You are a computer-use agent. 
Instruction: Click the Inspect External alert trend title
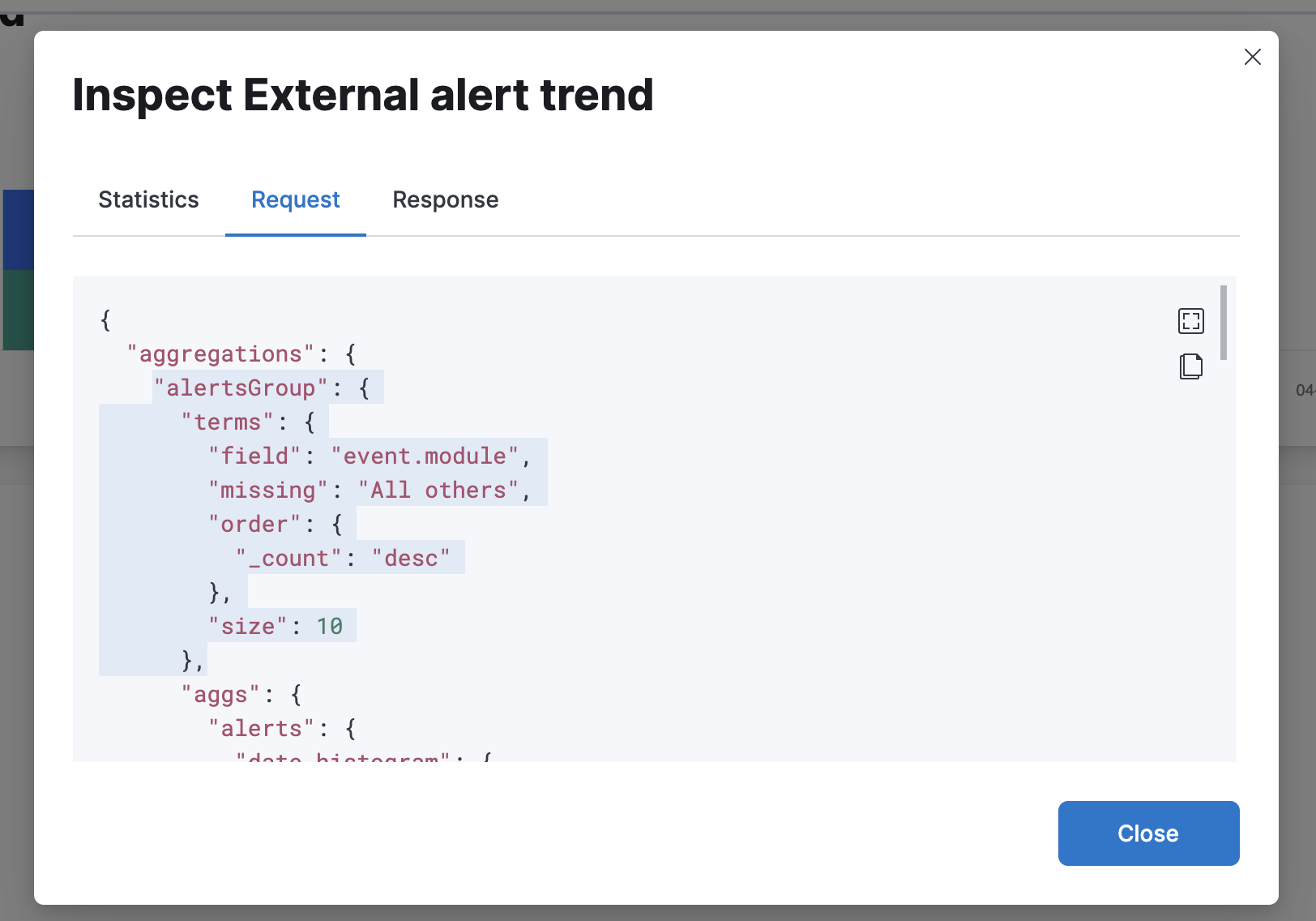tap(362, 95)
